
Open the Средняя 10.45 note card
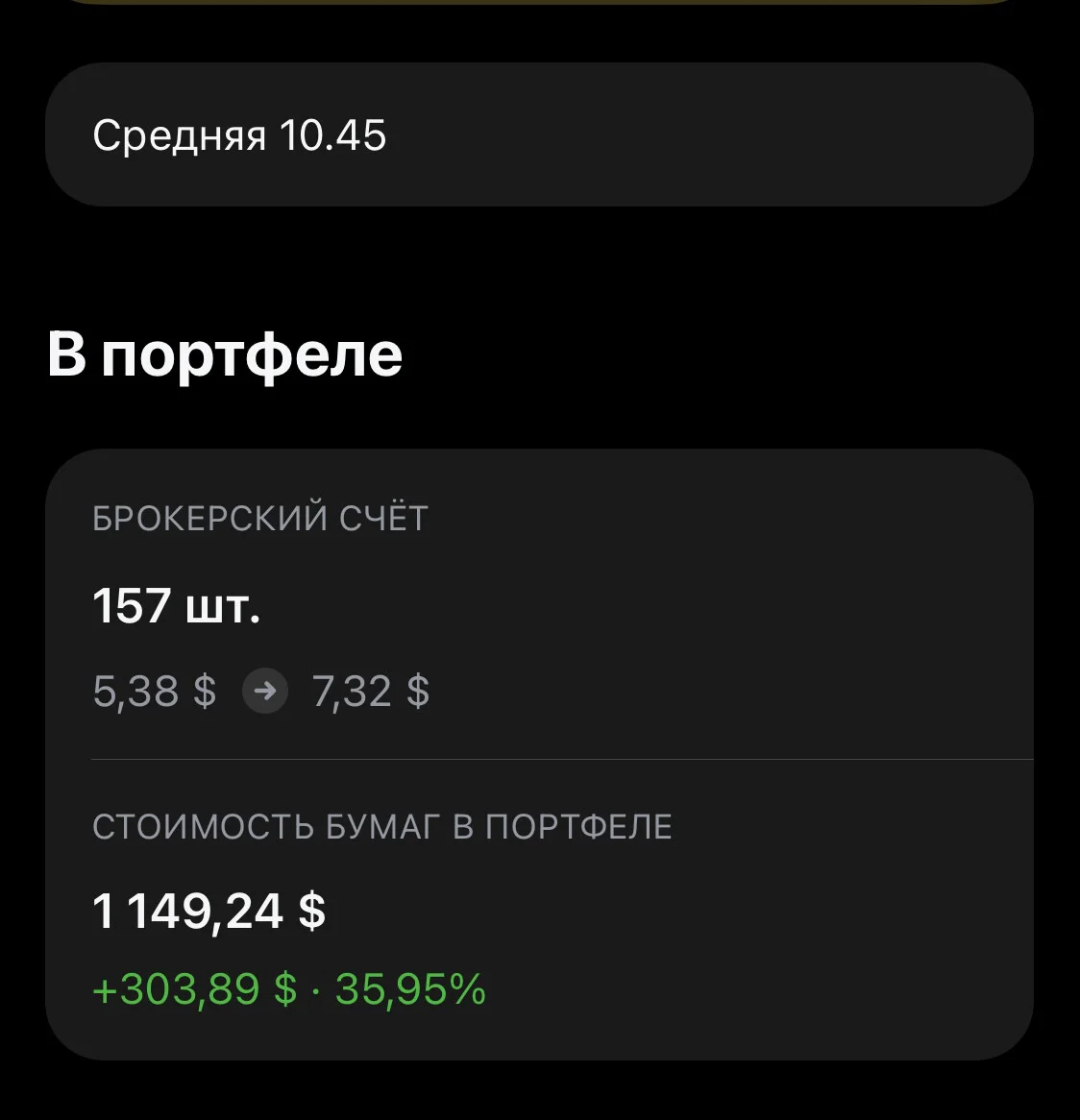click(x=539, y=134)
